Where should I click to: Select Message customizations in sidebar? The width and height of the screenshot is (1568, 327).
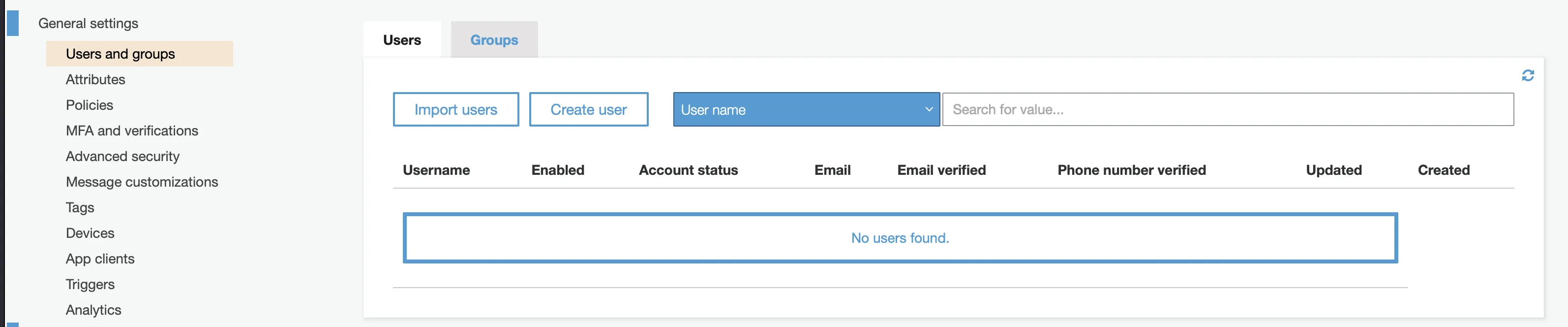pos(142,182)
